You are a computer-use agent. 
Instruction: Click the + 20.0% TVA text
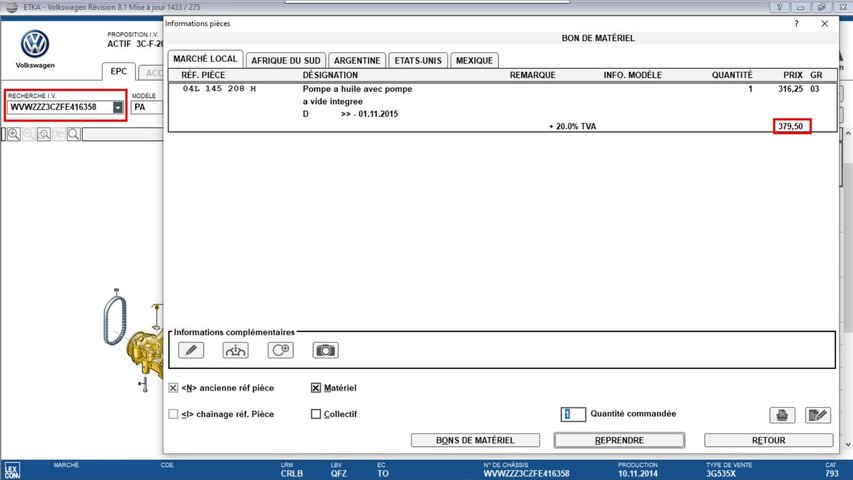(x=572, y=126)
